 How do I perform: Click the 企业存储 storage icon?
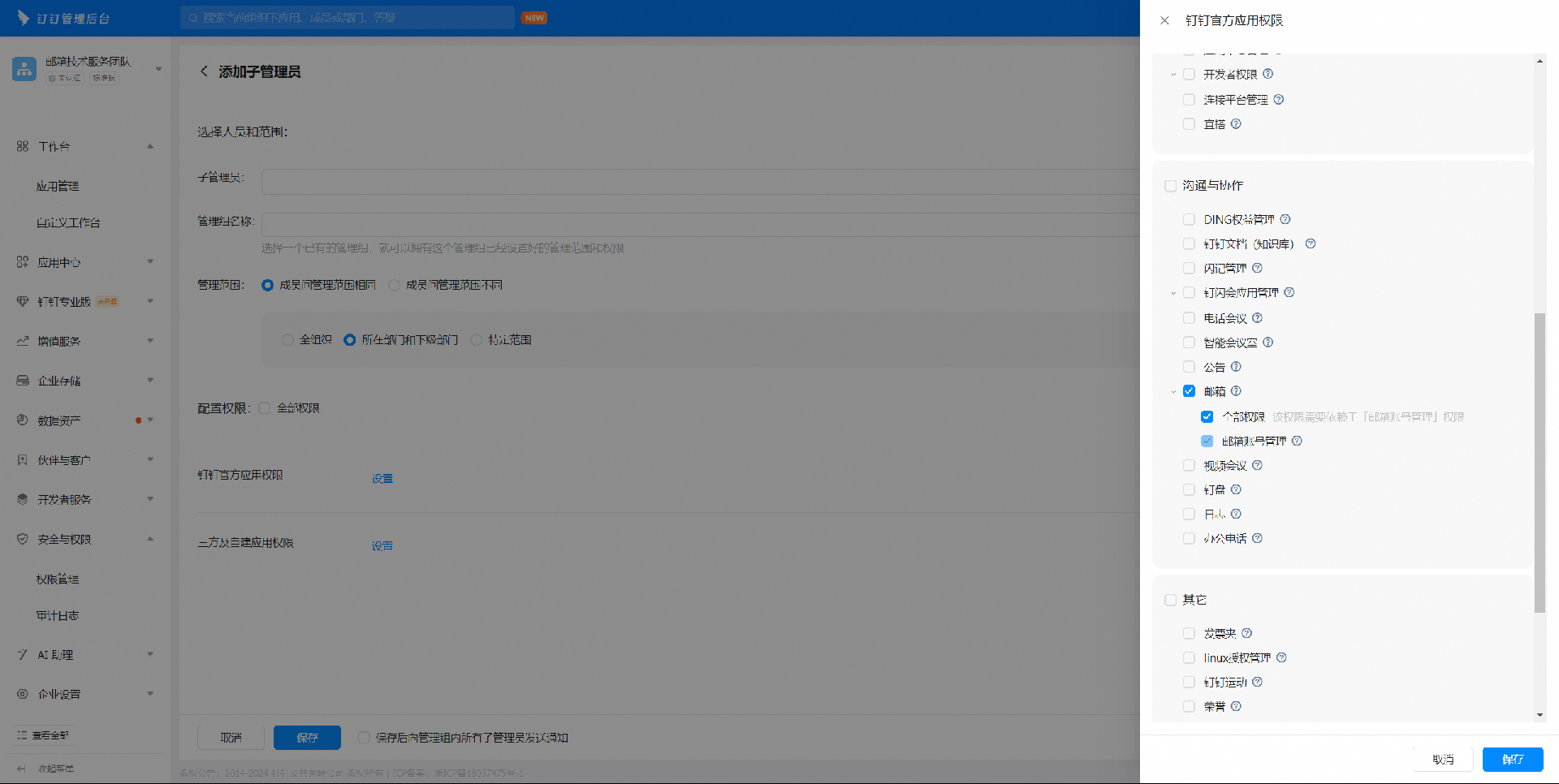tap(22, 380)
